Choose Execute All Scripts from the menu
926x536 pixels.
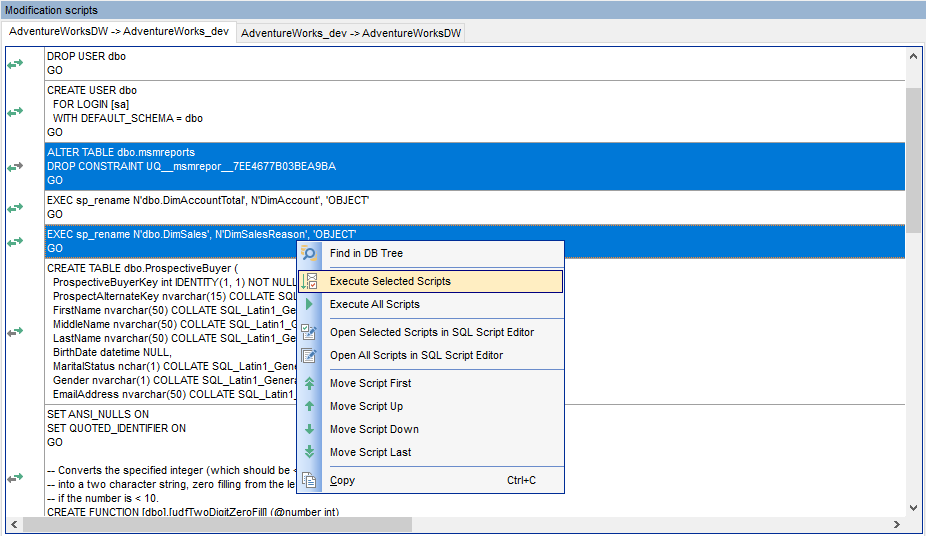375,304
